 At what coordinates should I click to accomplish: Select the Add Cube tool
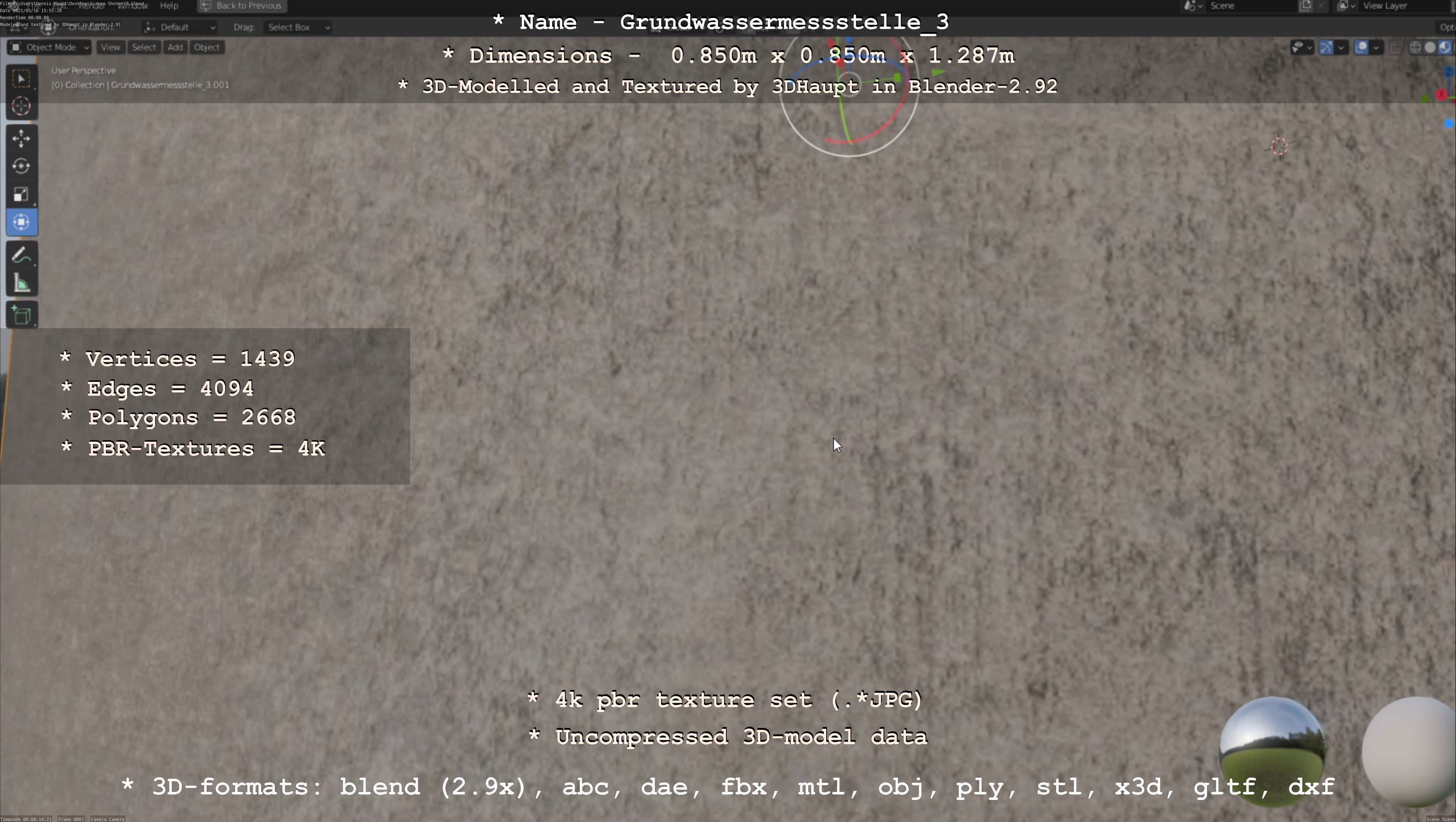click(x=21, y=315)
